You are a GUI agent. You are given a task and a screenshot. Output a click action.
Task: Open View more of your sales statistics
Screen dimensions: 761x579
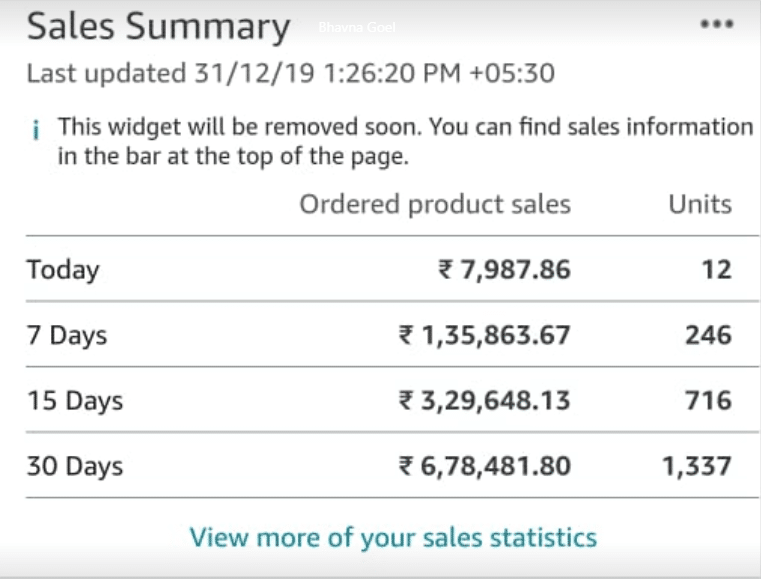click(393, 538)
